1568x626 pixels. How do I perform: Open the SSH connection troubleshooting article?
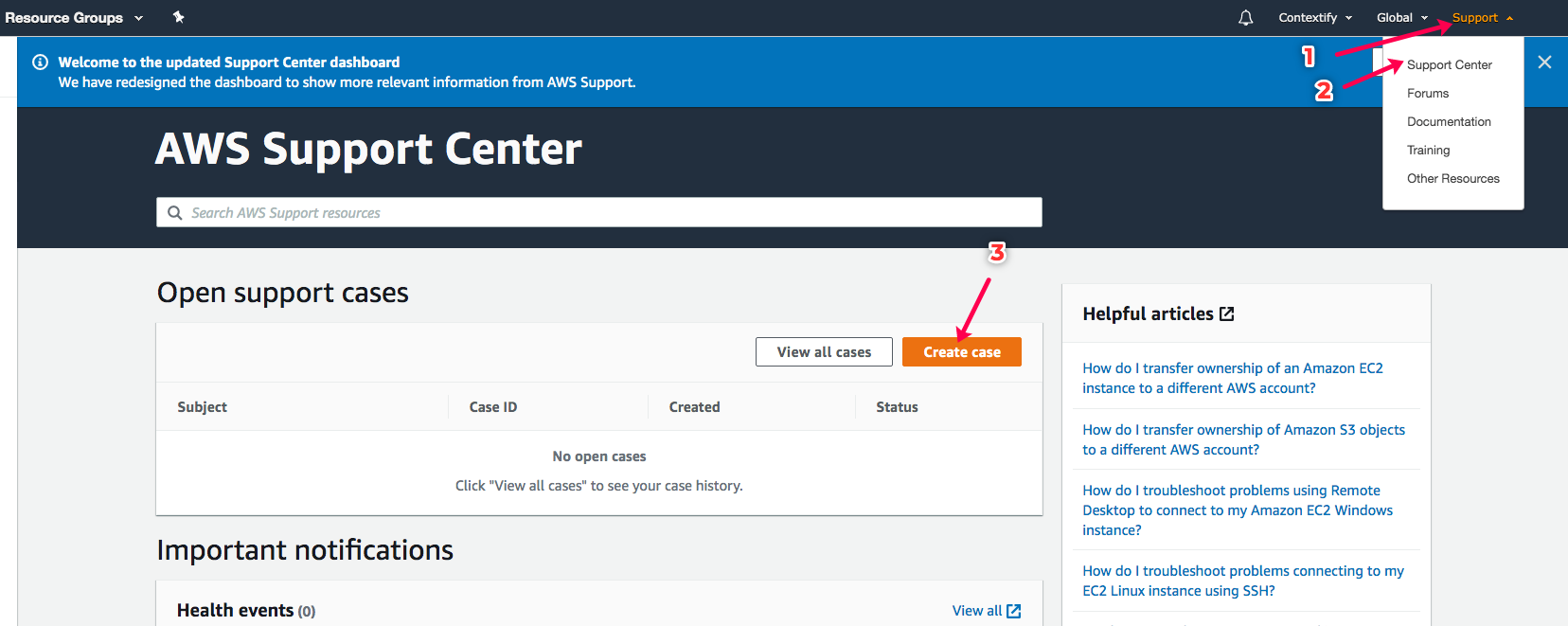[1242, 581]
